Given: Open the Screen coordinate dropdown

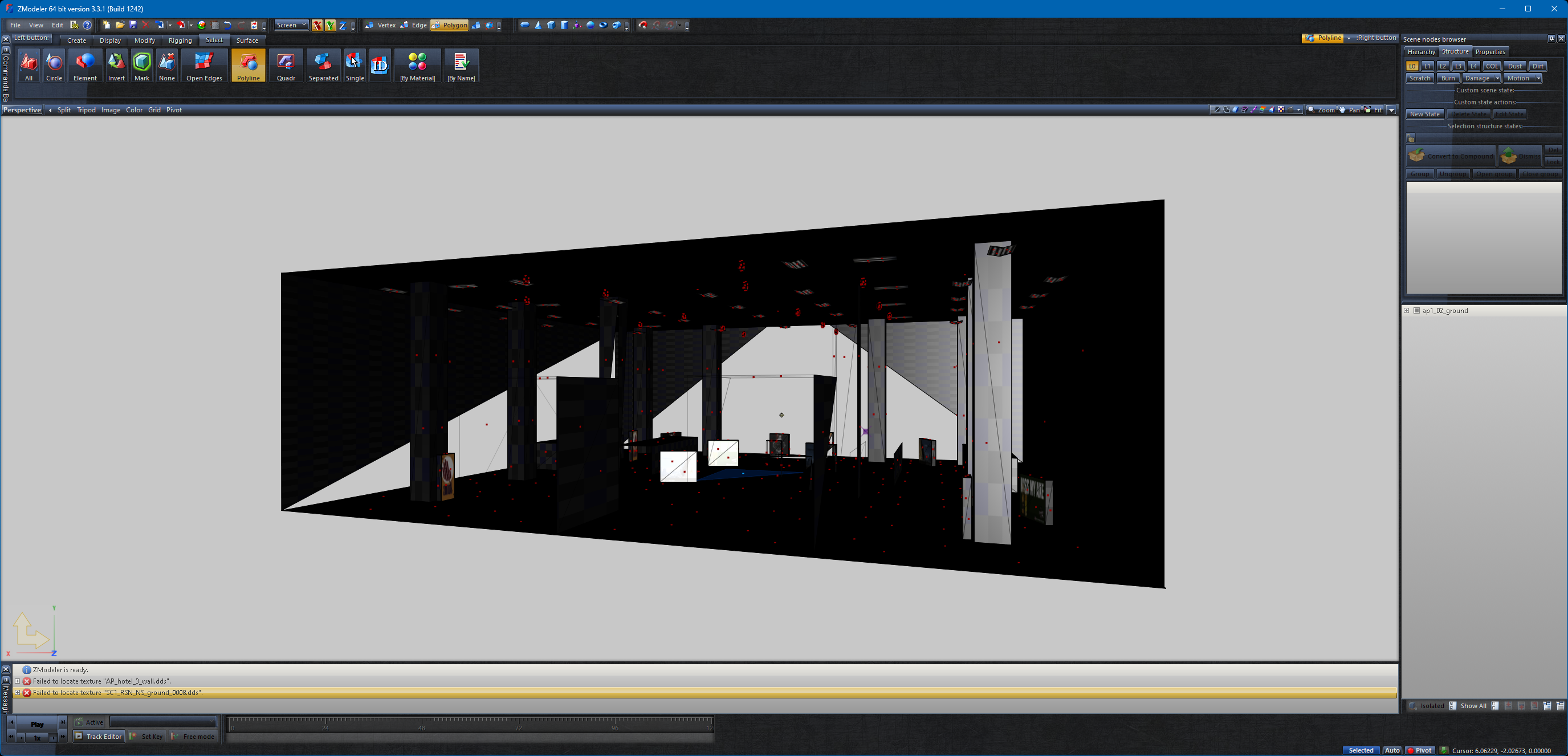Looking at the screenshot, I should 291,25.
